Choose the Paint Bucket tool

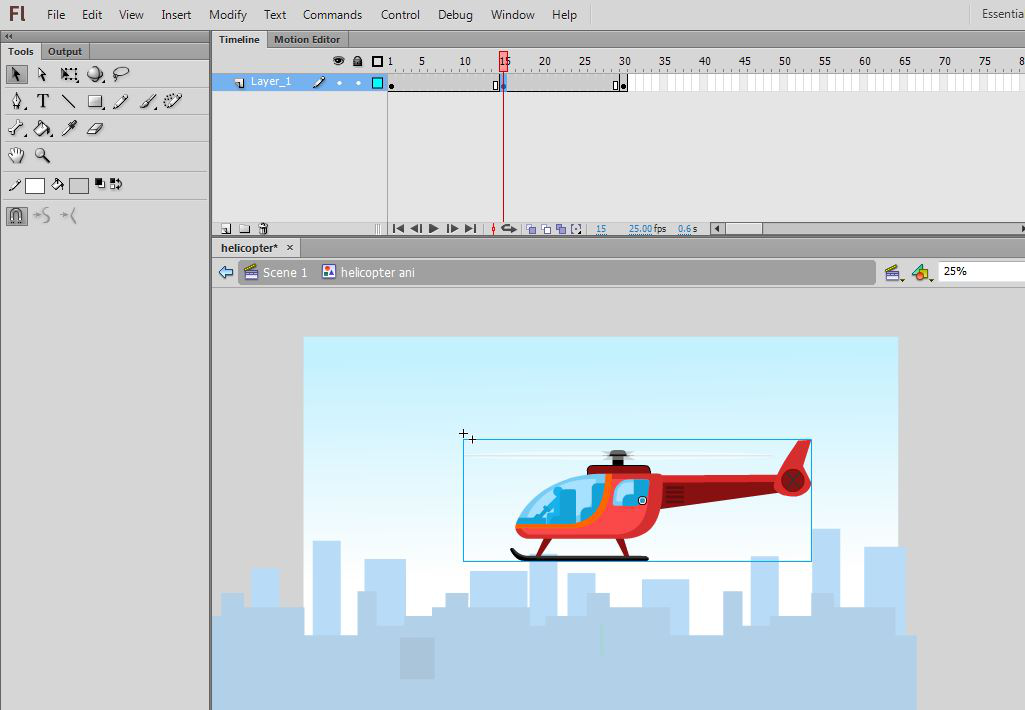(x=43, y=128)
